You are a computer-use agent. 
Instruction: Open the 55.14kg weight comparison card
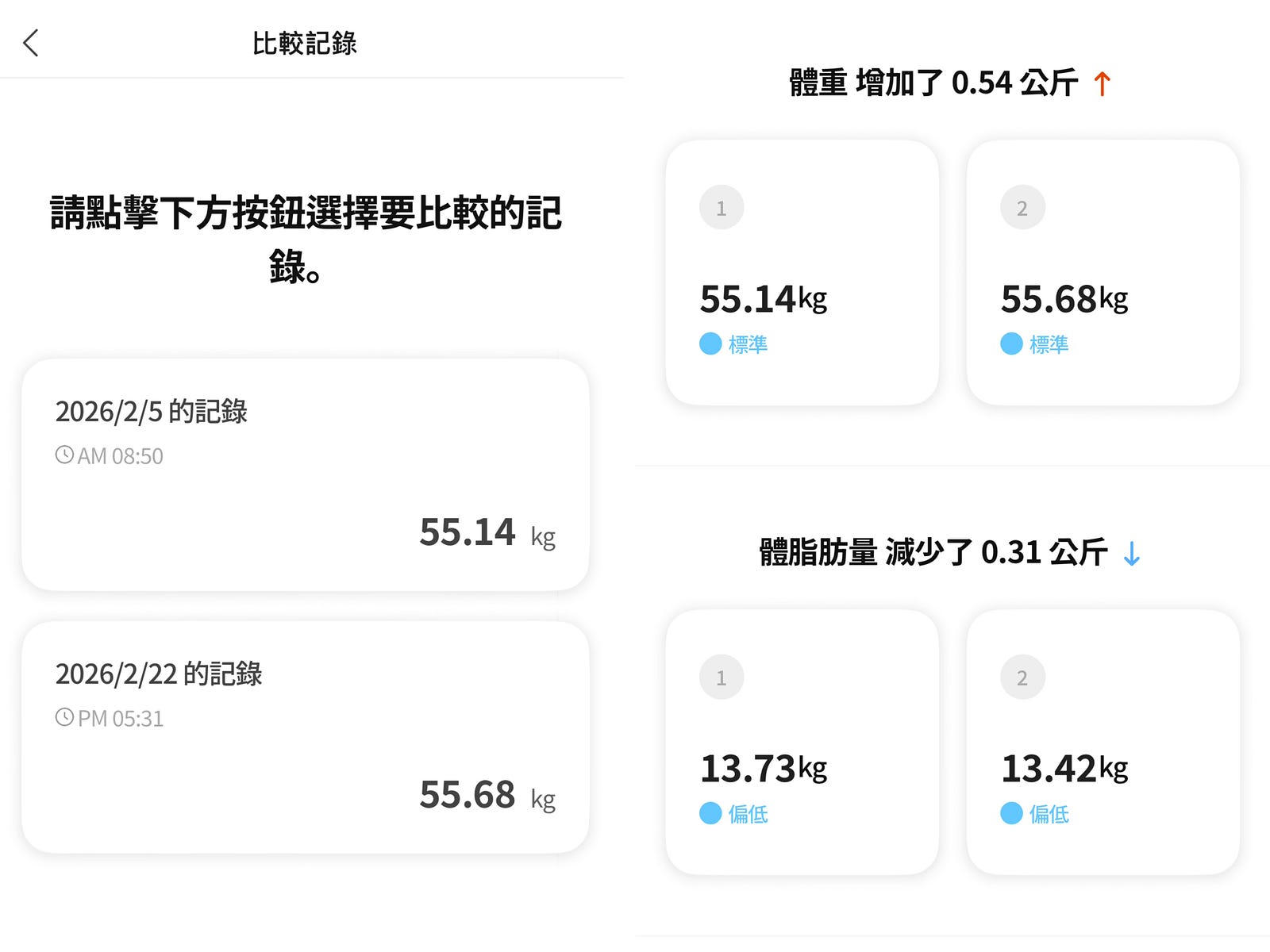tap(802, 273)
